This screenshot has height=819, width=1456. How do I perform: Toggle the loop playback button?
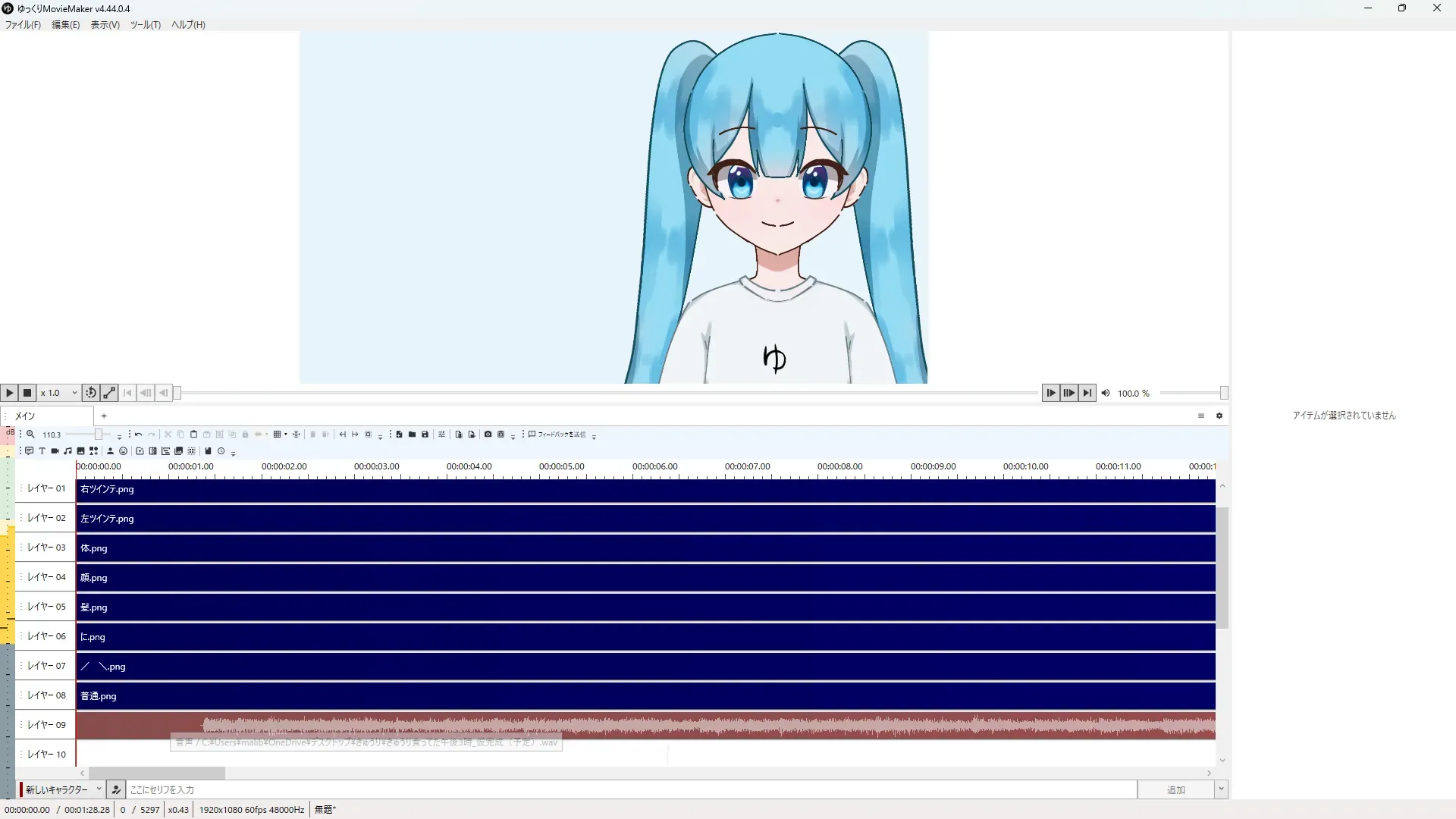91,393
